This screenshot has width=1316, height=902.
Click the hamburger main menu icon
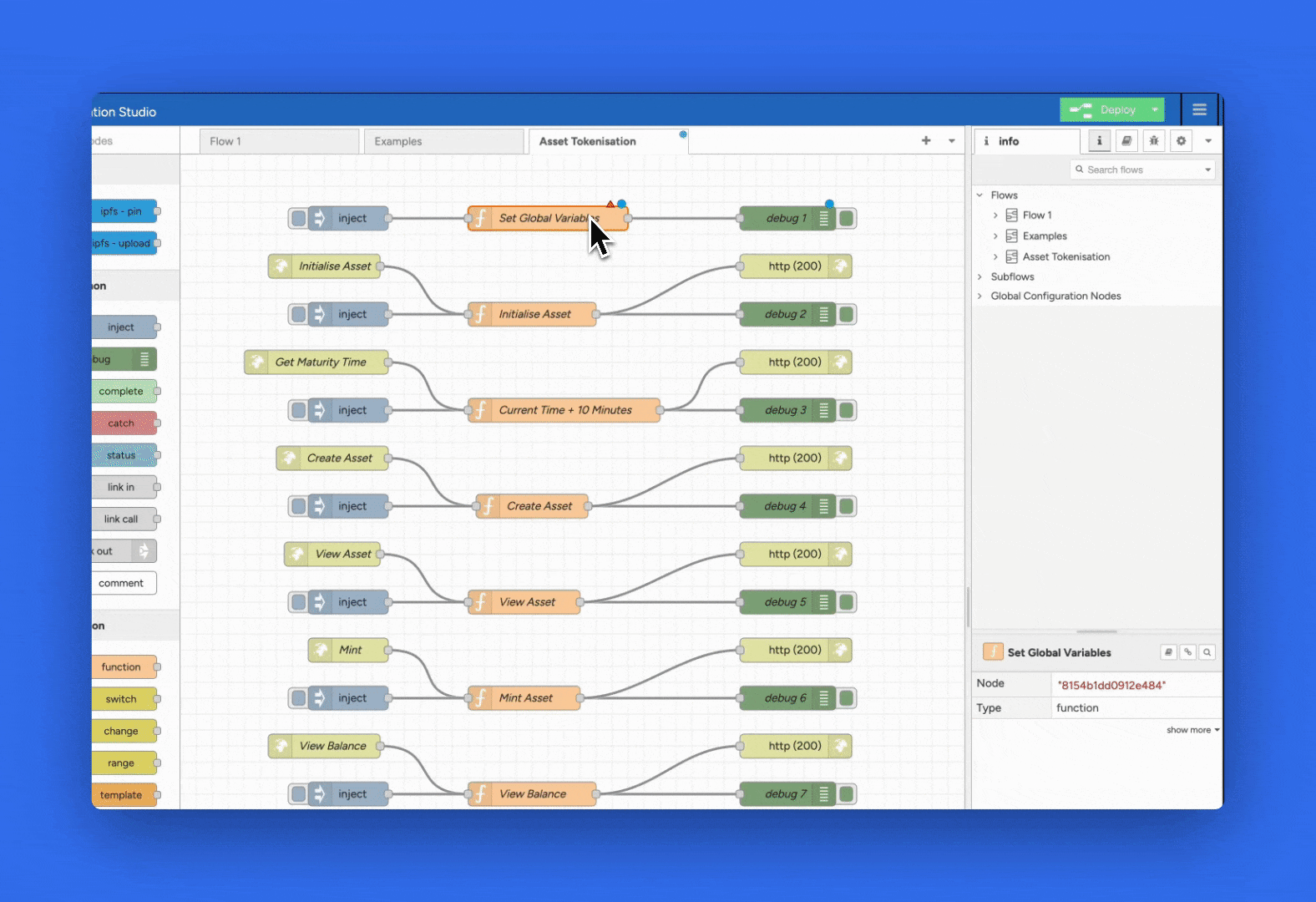click(x=1199, y=109)
